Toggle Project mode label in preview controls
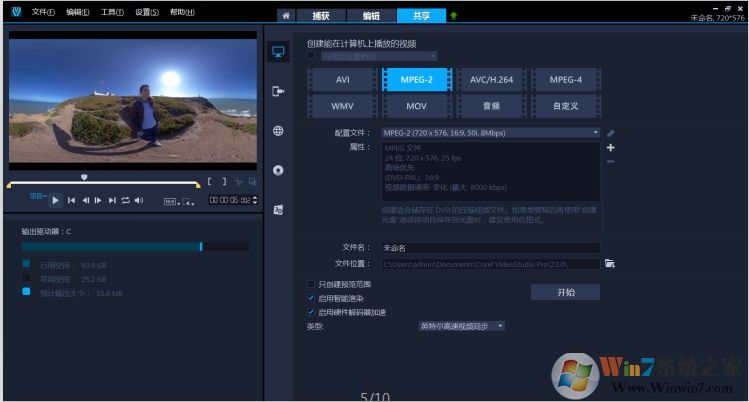 38,196
